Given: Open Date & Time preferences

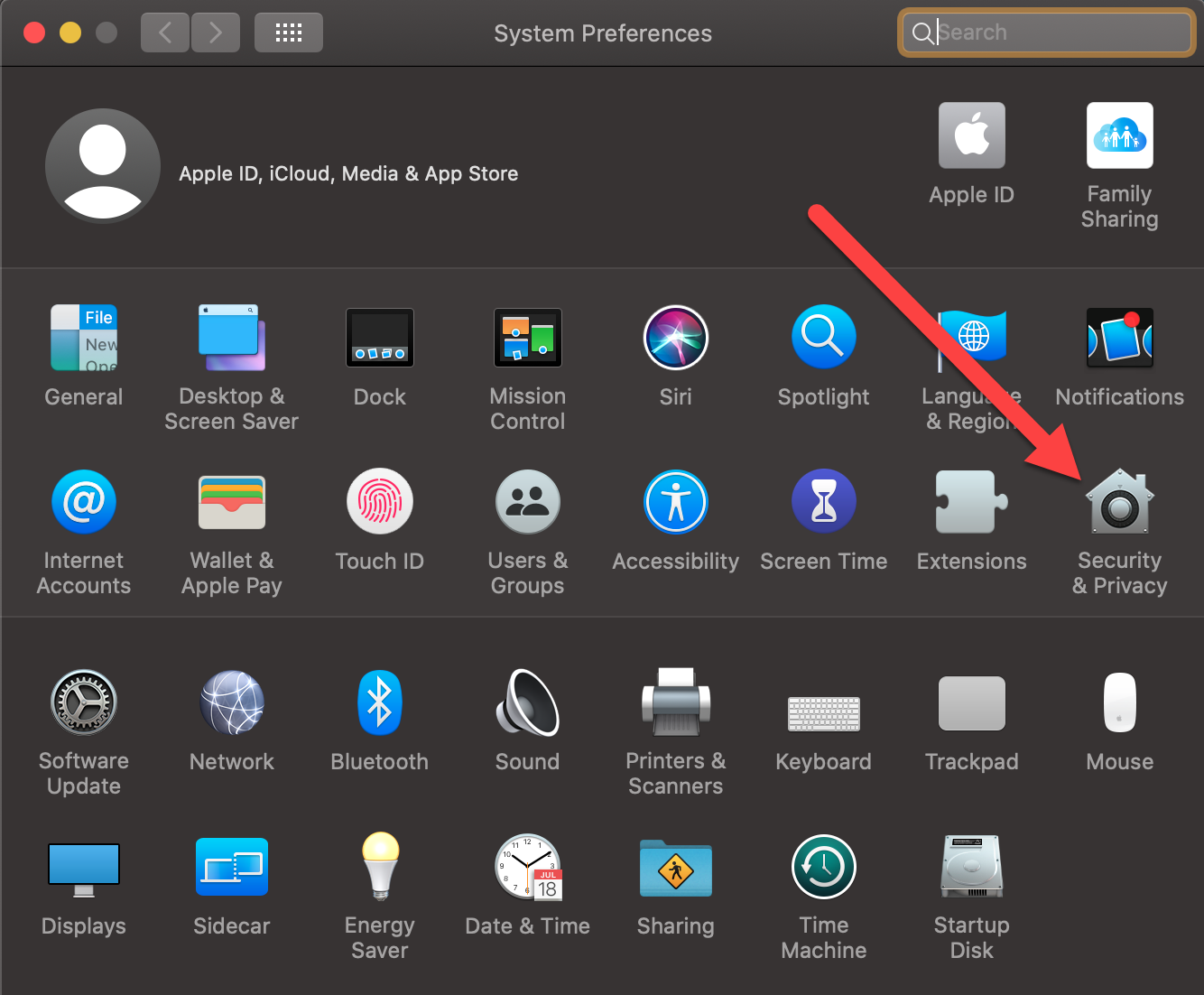Looking at the screenshot, I should tap(528, 867).
